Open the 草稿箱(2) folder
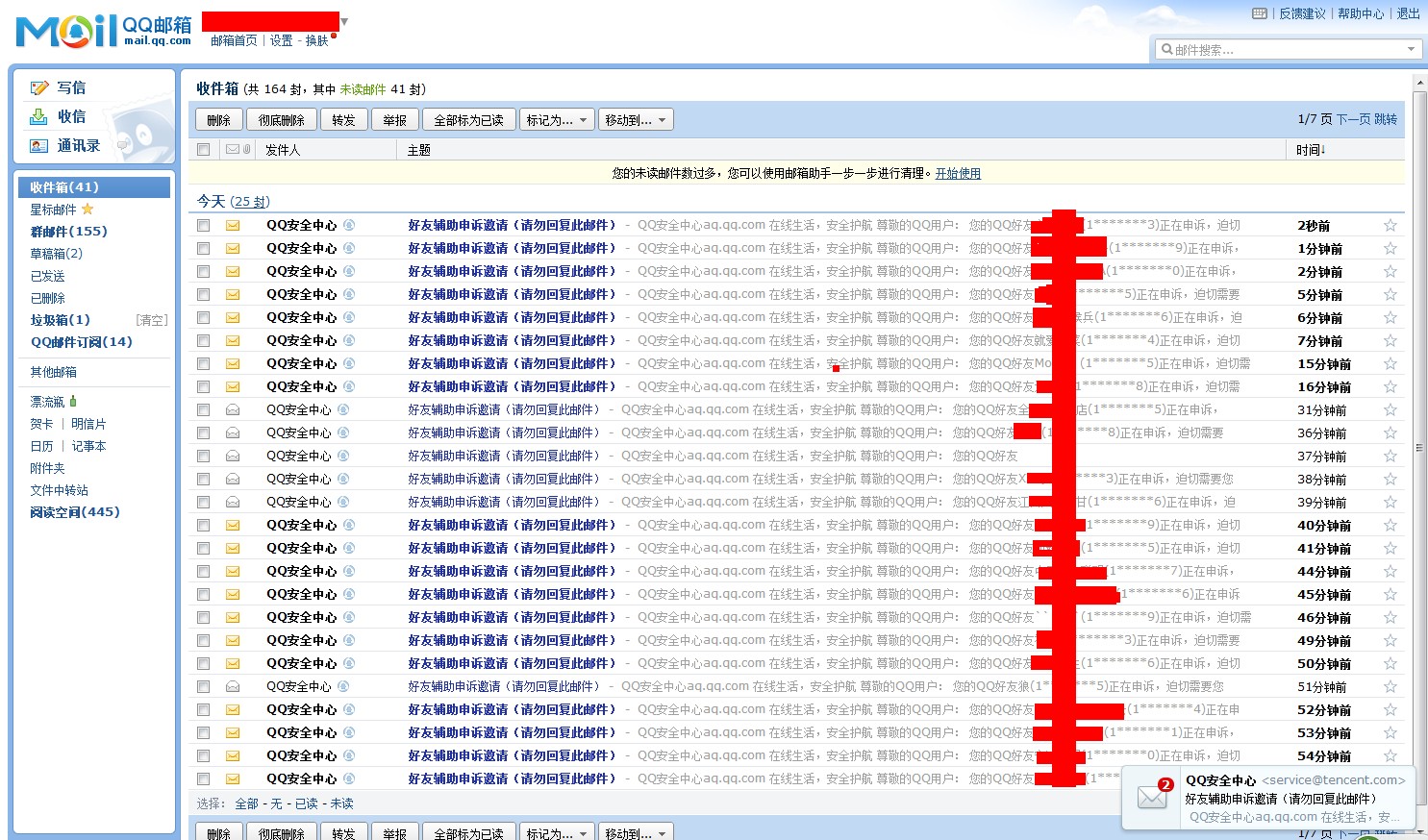Screen dimensions: 1428x840 56,254
